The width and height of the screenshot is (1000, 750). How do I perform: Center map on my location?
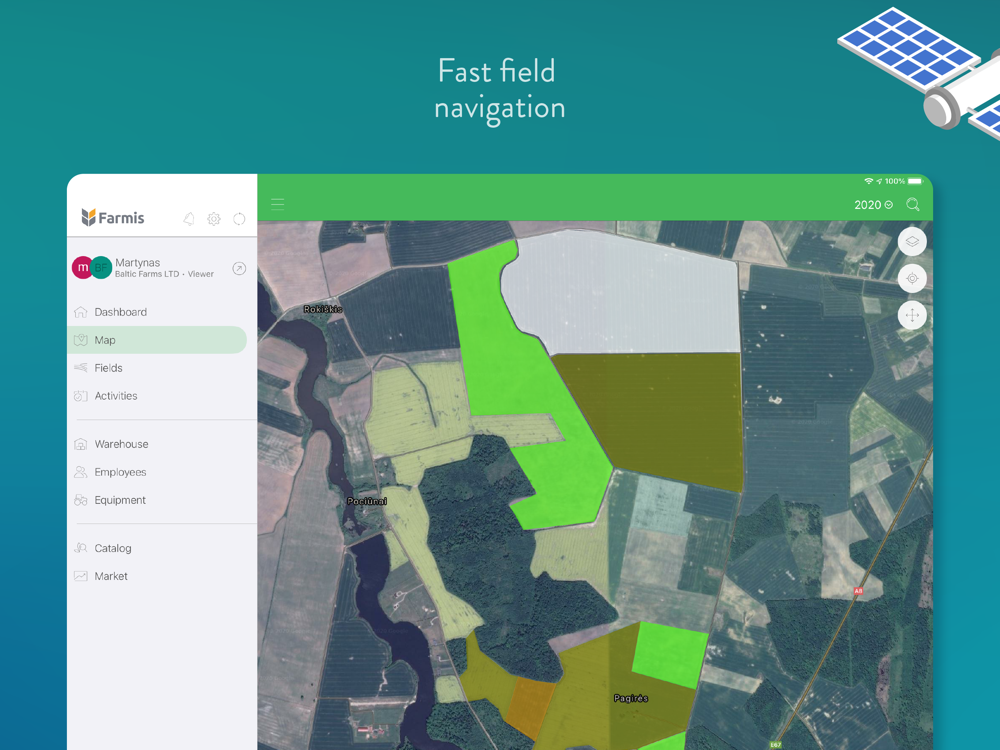point(912,279)
